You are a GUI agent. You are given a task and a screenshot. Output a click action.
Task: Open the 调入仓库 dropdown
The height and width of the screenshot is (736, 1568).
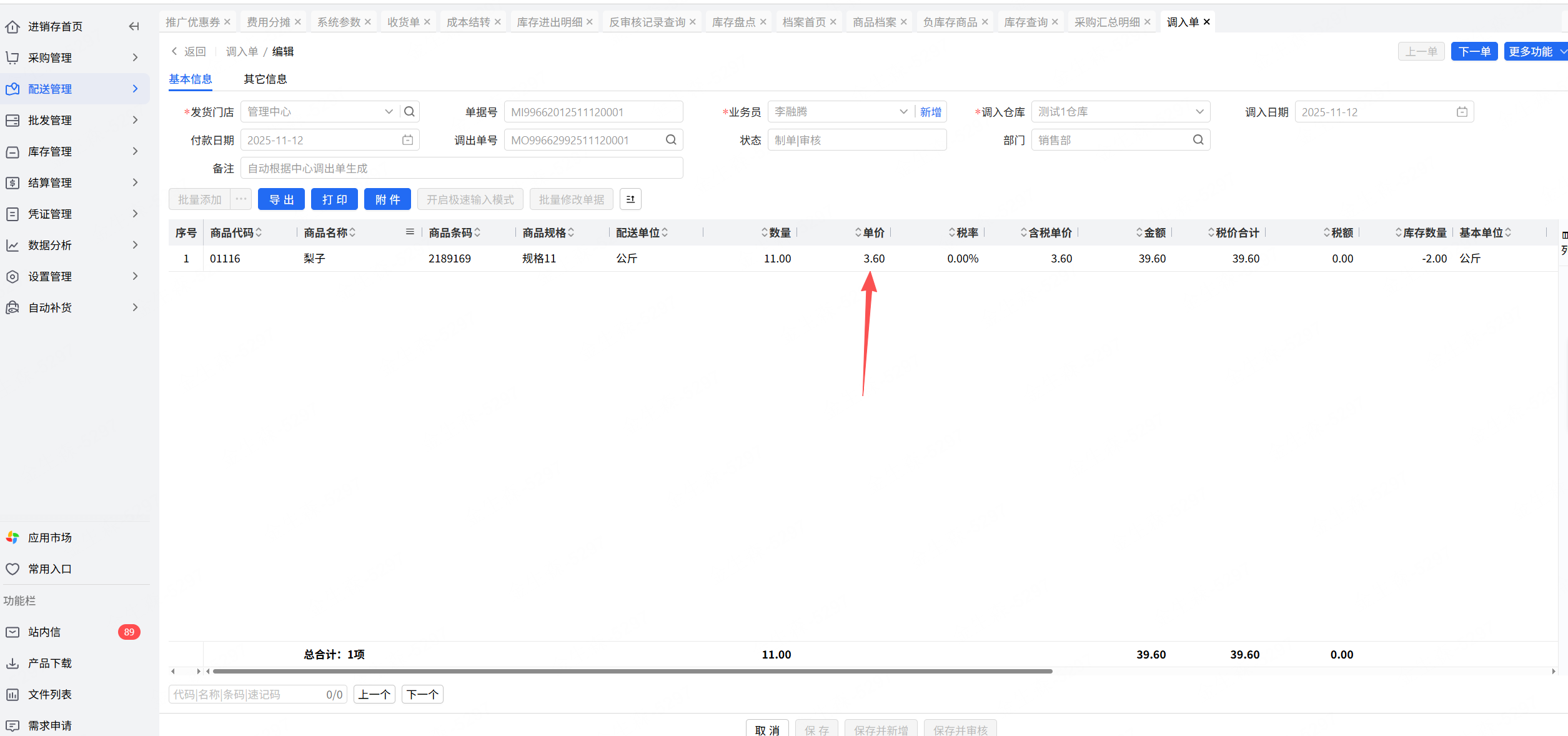(x=1199, y=112)
